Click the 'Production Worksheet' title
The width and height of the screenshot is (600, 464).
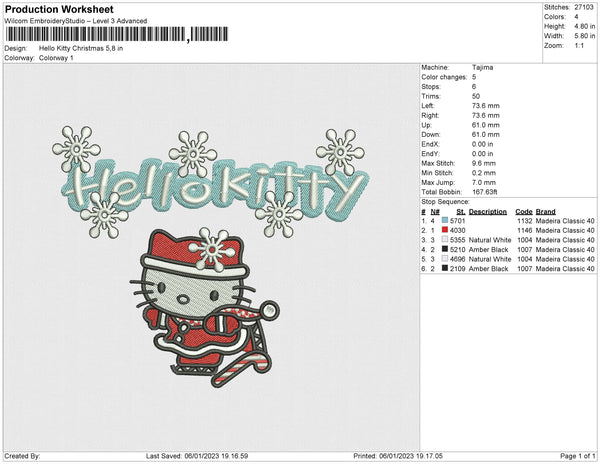click(59, 9)
